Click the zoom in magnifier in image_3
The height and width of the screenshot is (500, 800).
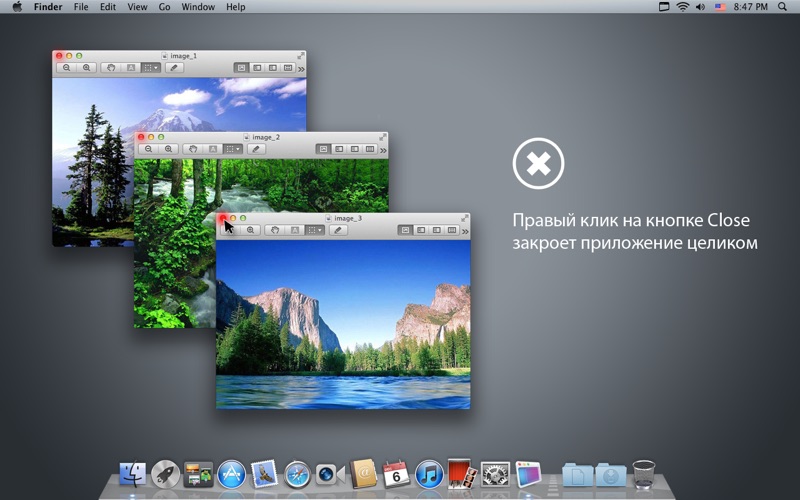tap(251, 230)
